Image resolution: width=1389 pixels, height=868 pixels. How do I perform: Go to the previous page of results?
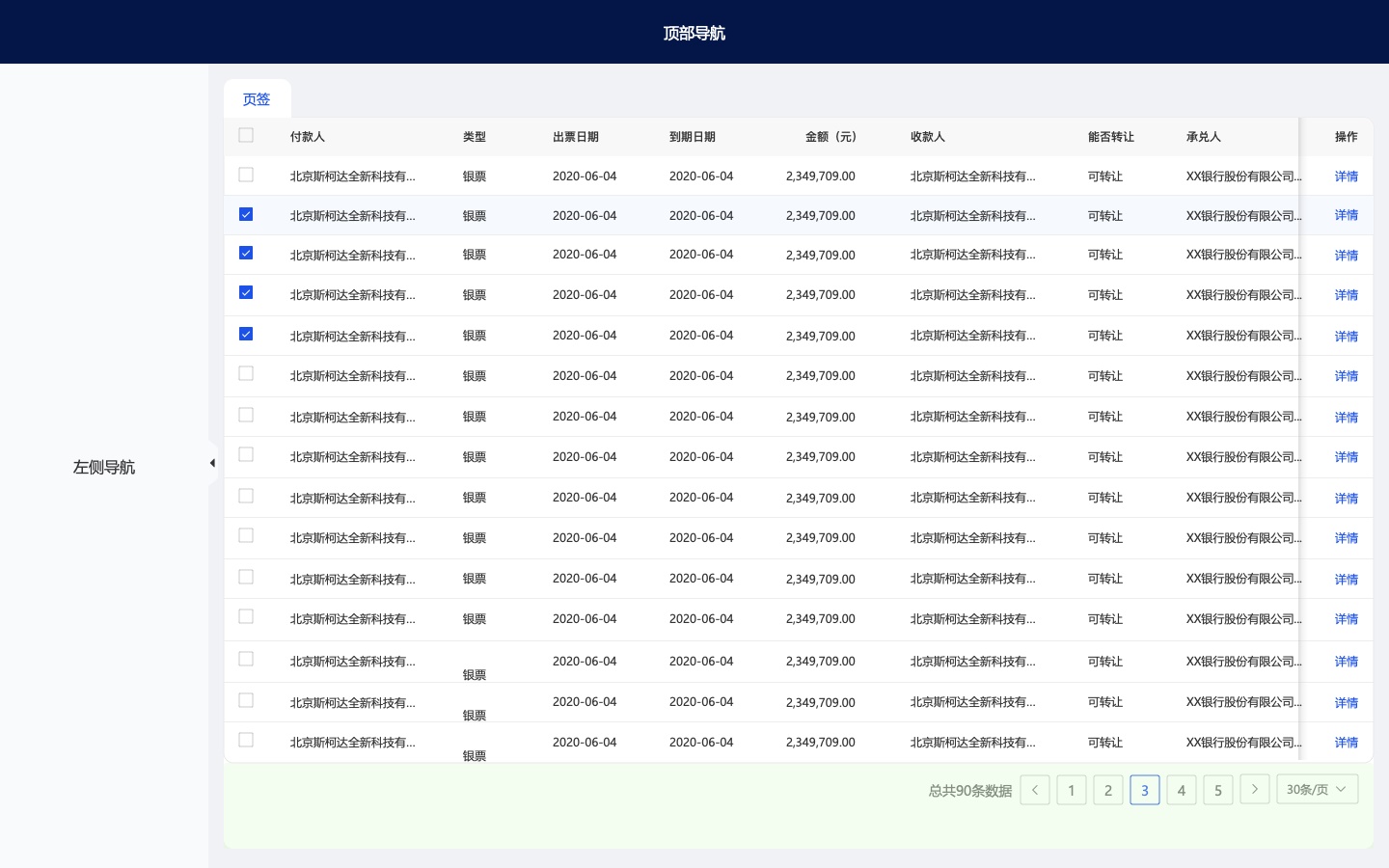pos(1035,790)
